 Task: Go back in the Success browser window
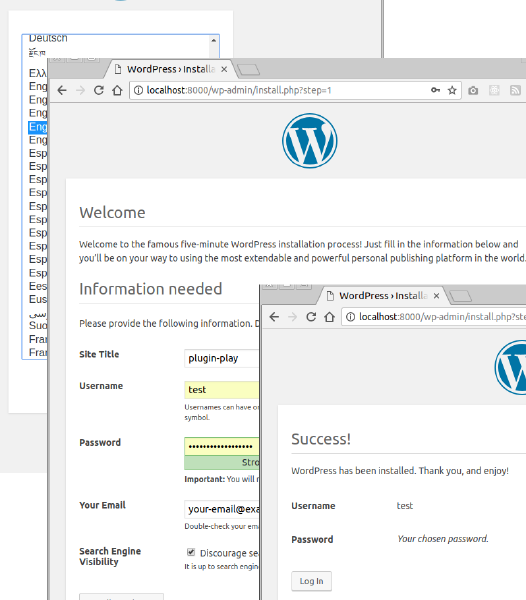274,317
